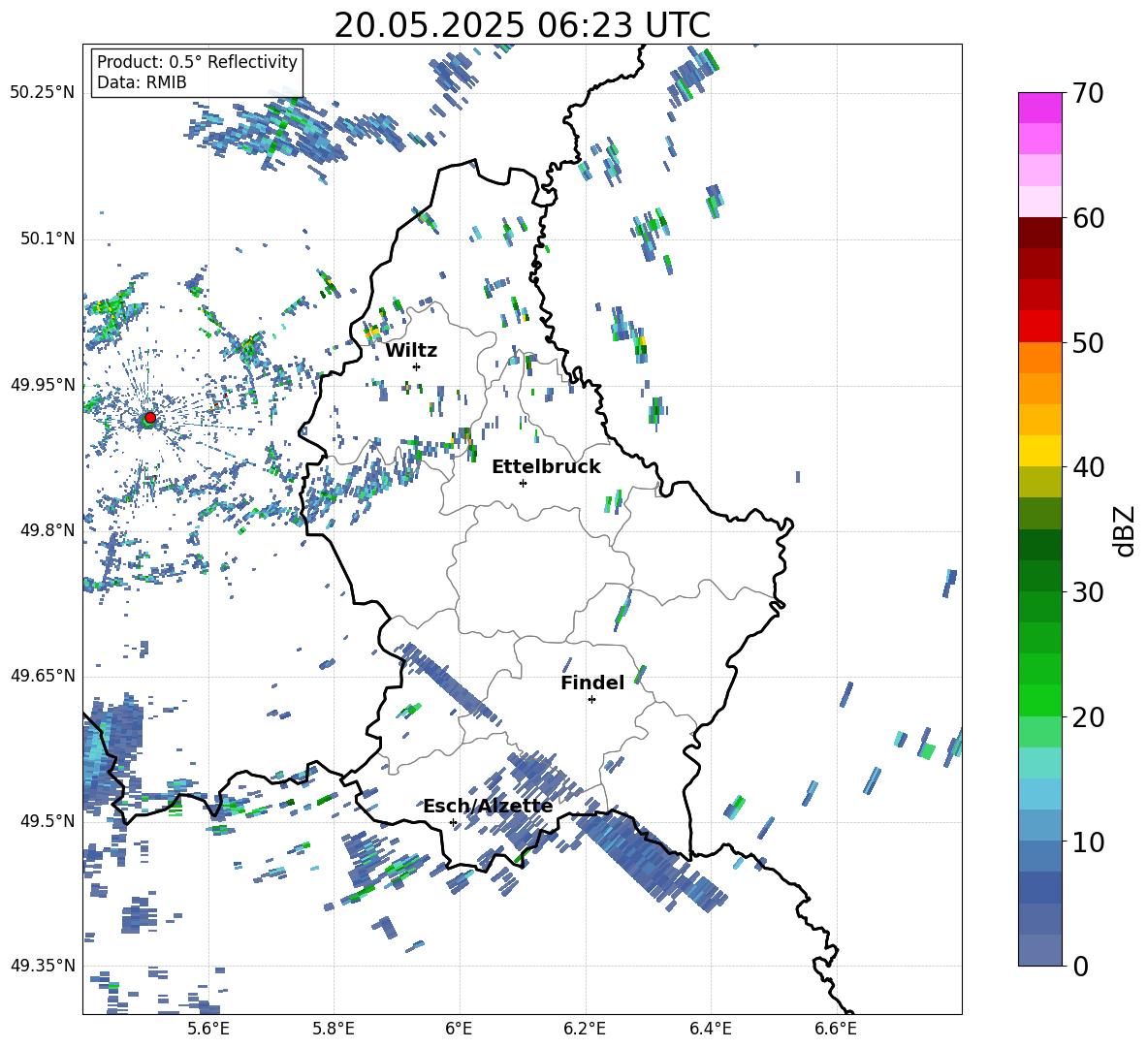1148x1048 pixels.
Task: Click the 50 colorbar tick label
Action: click(x=1088, y=342)
